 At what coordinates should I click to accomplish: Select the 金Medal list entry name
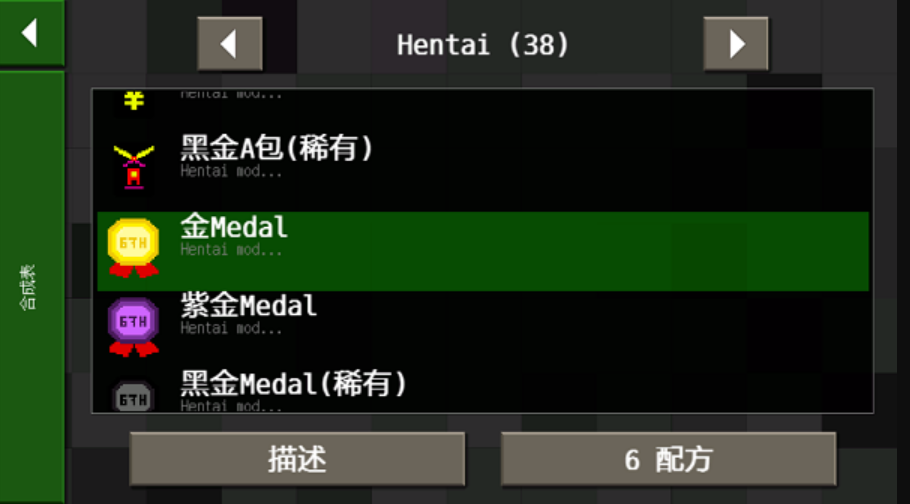(x=234, y=227)
